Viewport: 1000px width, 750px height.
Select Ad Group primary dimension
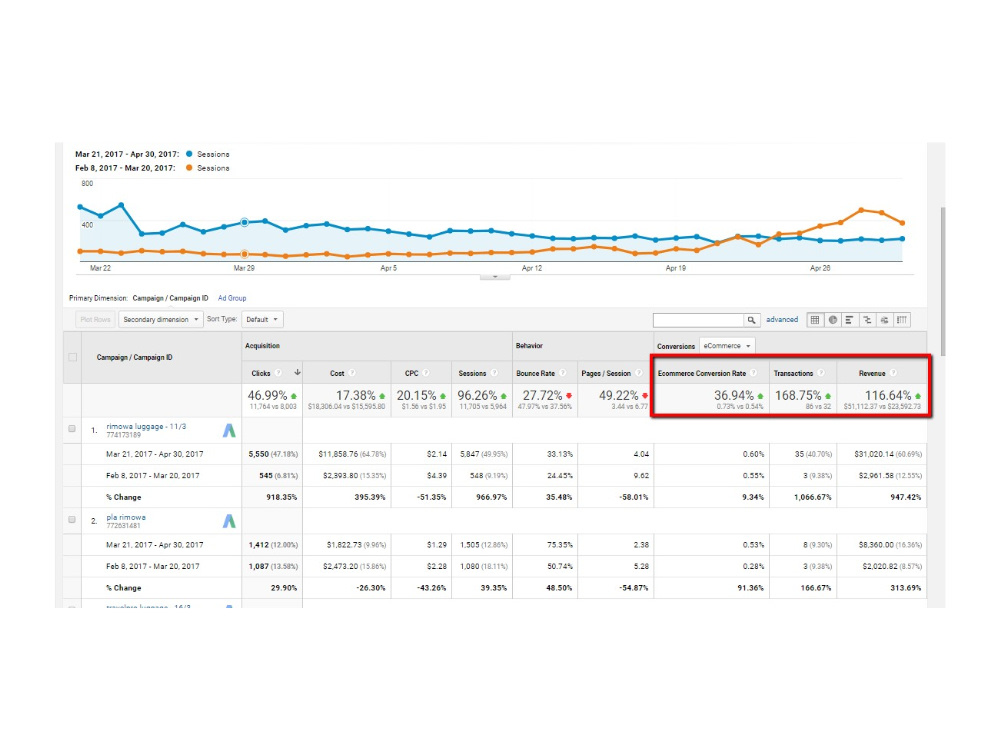[232, 298]
